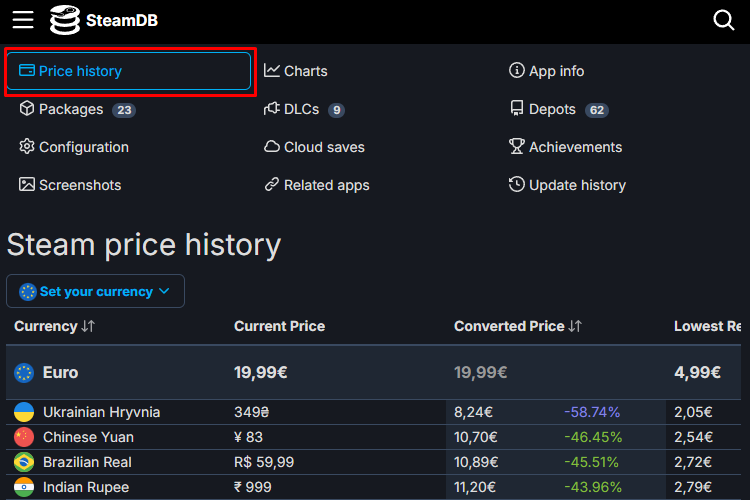
Task: Click the Brazil flag icon
Action: [24, 462]
